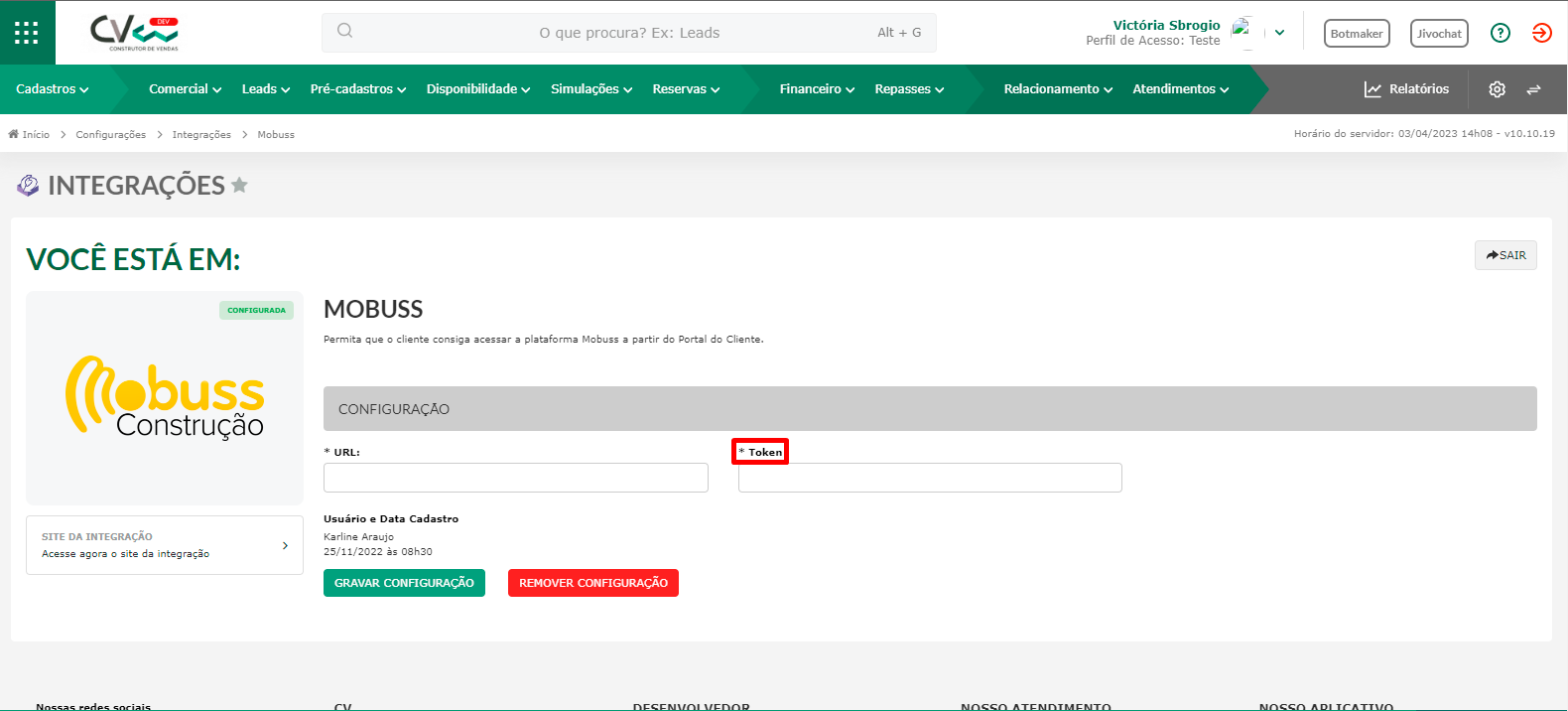Viewport: 1568px width, 711px height.
Task: Click the "VOCÊ ESTÁ EM:" heading
Action: point(133,259)
